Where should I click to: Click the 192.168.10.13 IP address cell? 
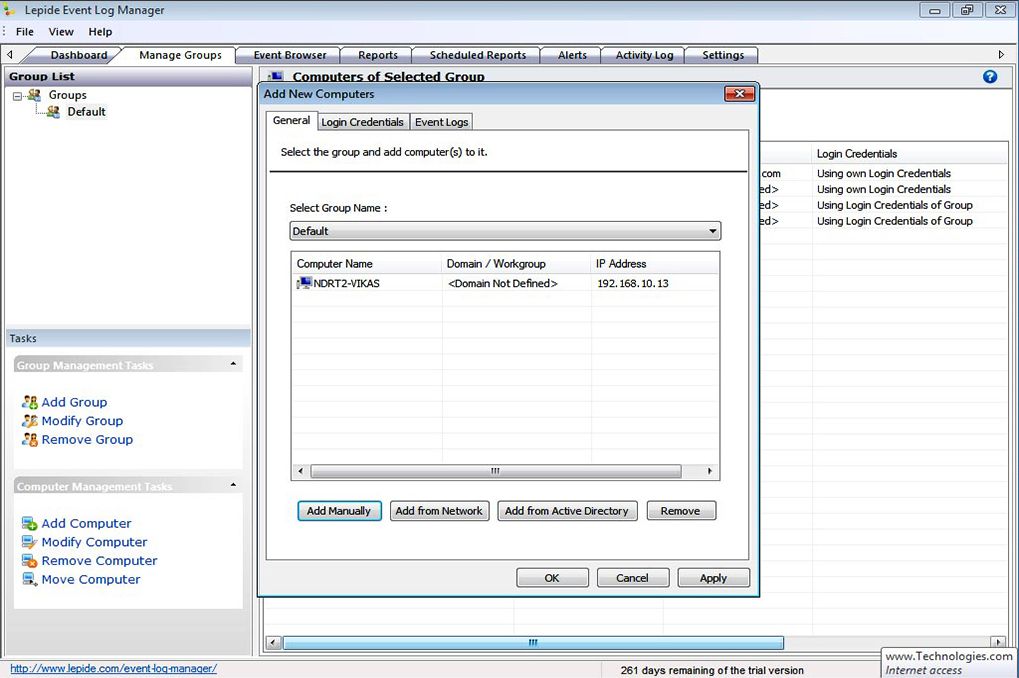tap(632, 283)
